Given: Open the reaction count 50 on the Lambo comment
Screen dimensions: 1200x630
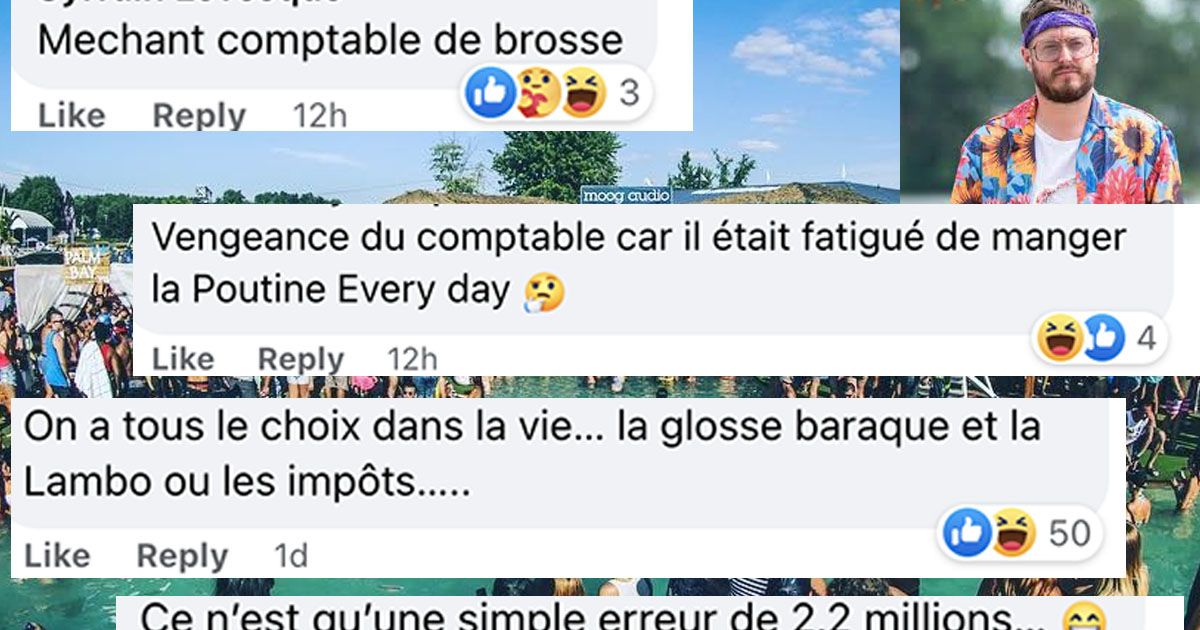Looking at the screenshot, I should click(1069, 533).
